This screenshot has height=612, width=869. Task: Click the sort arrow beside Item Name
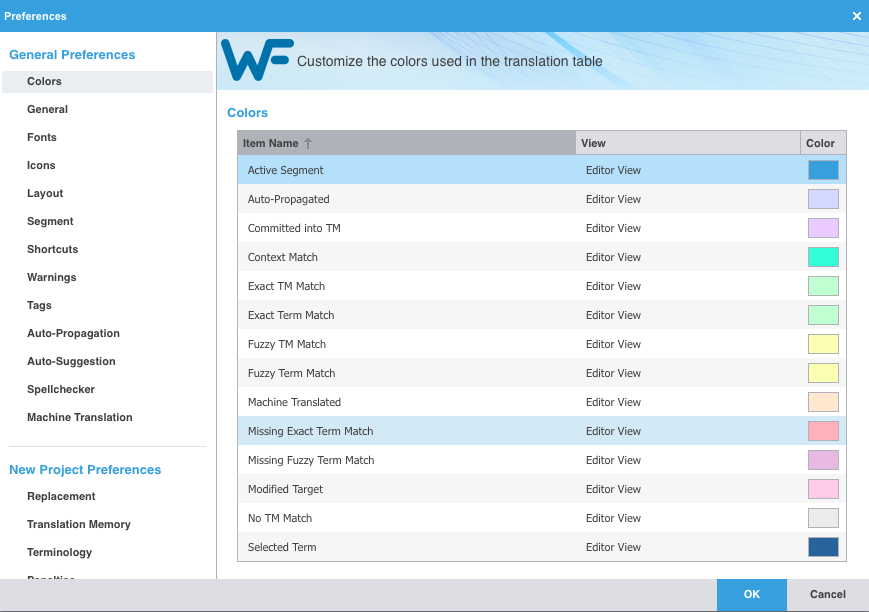tap(308, 144)
